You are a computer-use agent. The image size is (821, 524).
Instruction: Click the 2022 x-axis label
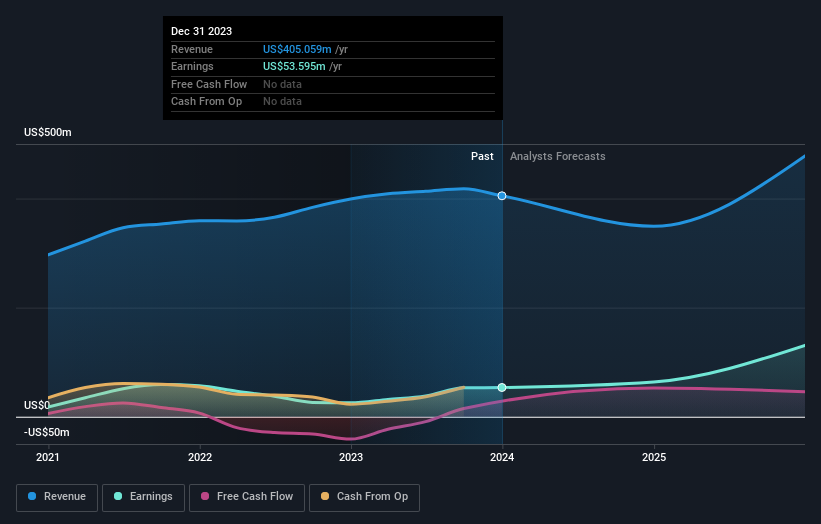point(200,458)
